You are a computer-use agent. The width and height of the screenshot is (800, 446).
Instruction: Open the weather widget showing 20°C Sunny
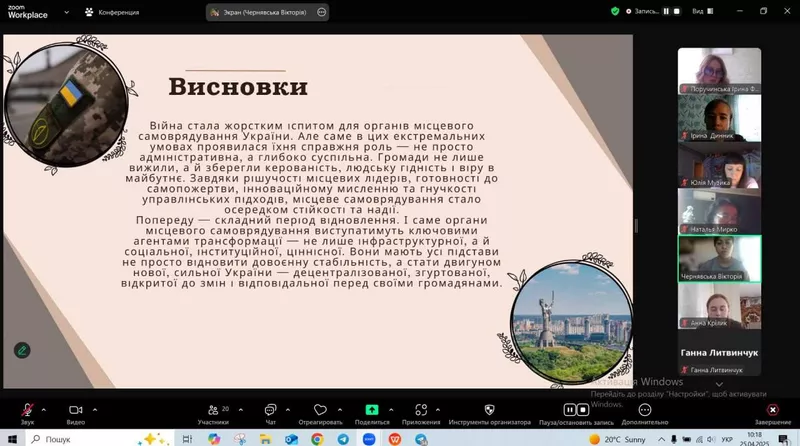(x=617, y=439)
